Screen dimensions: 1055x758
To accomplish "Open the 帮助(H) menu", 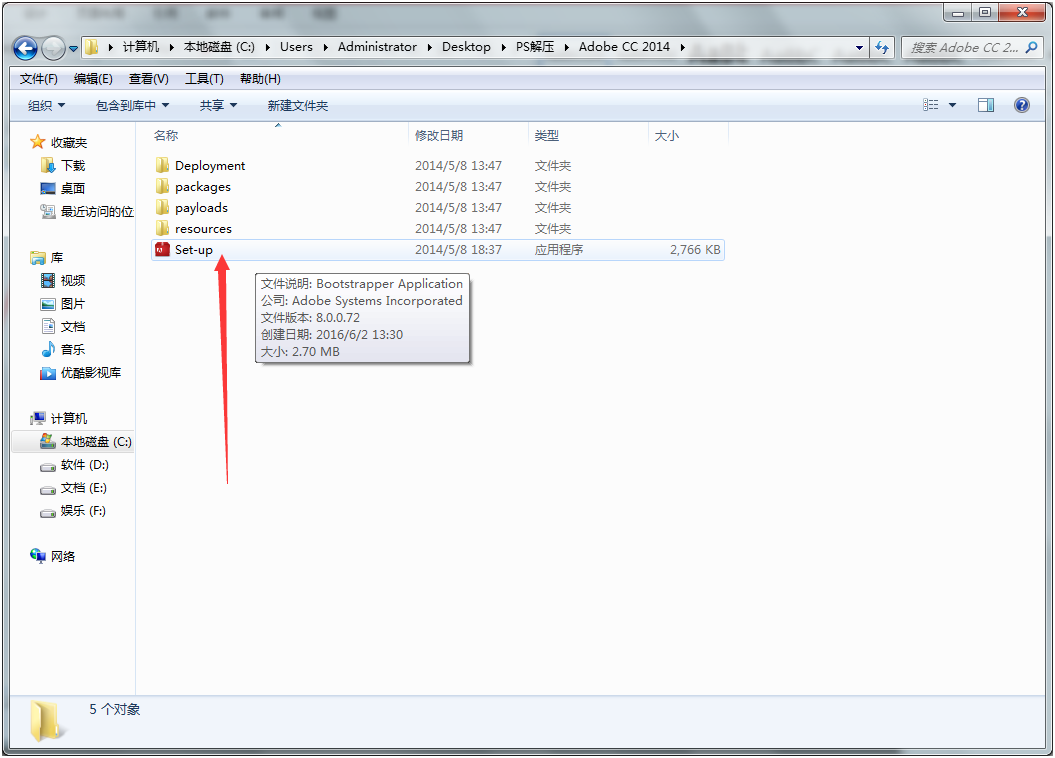I will point(260,79).
